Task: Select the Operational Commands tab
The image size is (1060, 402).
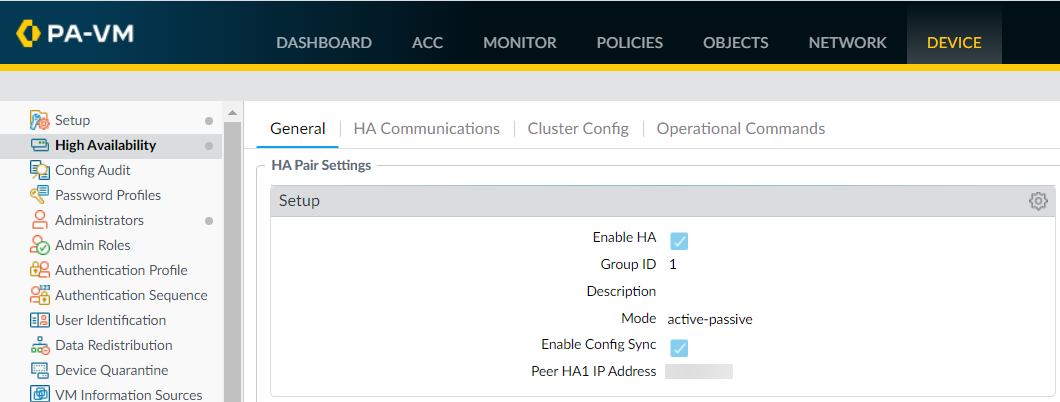Action: 740,128
